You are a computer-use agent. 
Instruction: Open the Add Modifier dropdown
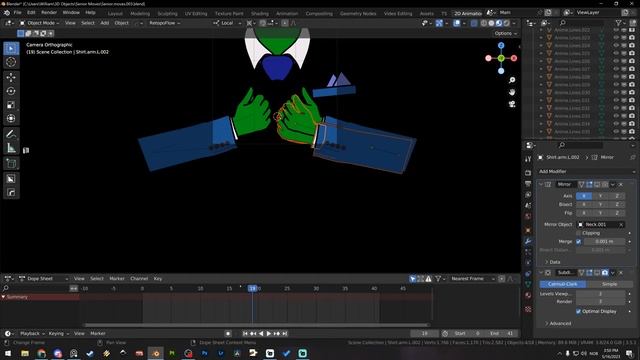pos(586,171)
